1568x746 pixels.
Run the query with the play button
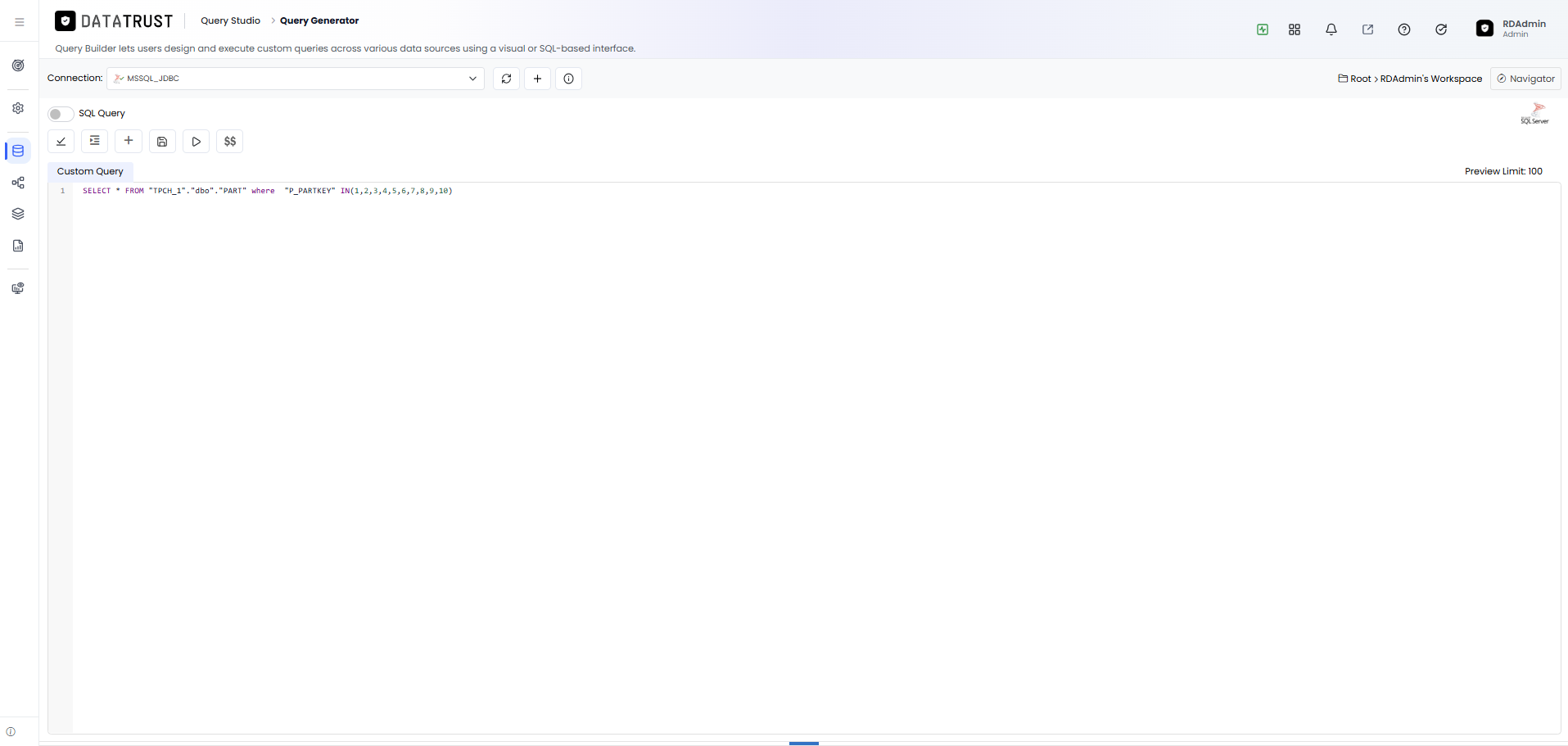coord(196,142)
